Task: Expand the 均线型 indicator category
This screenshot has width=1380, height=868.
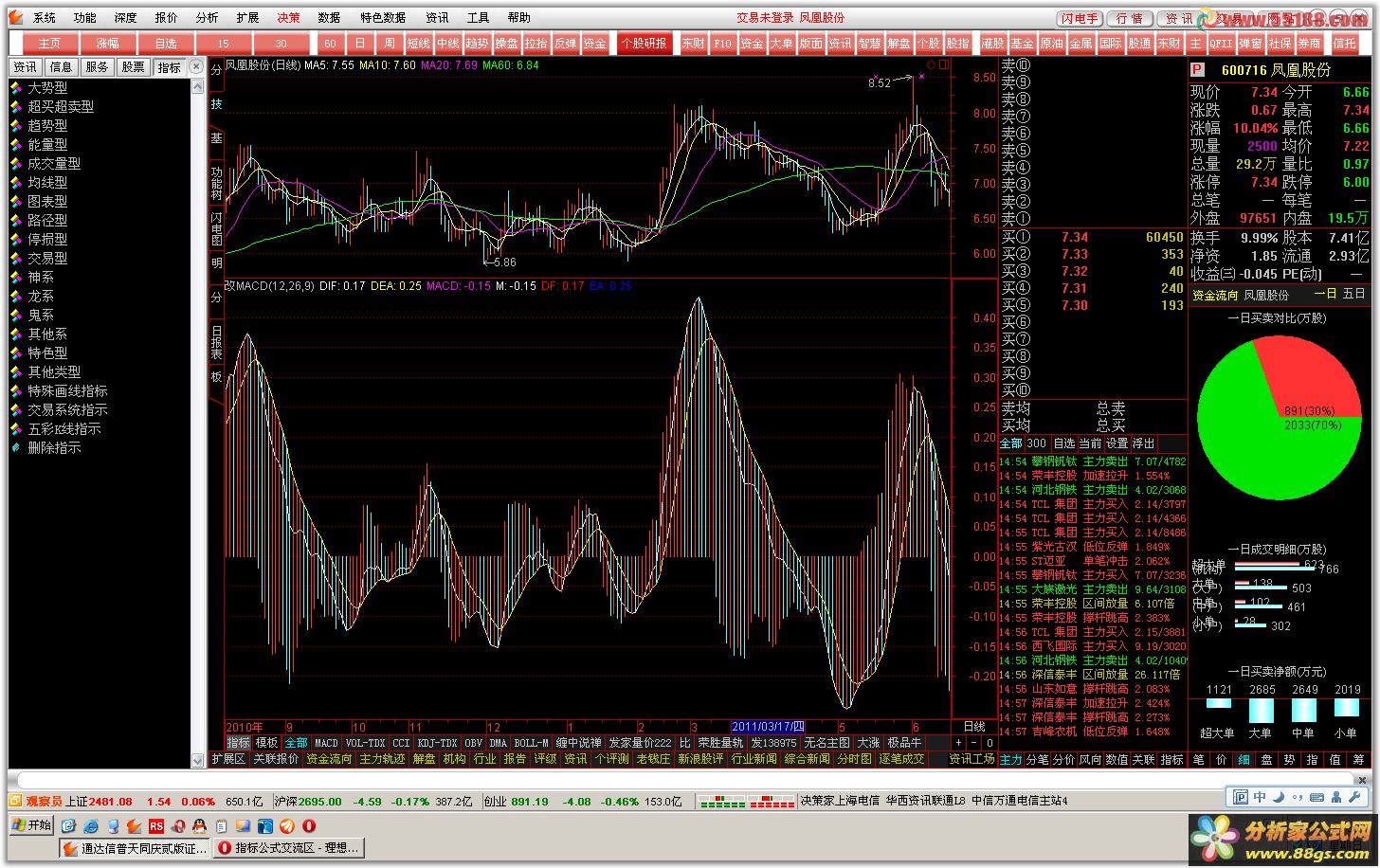Action: [47, 182]
